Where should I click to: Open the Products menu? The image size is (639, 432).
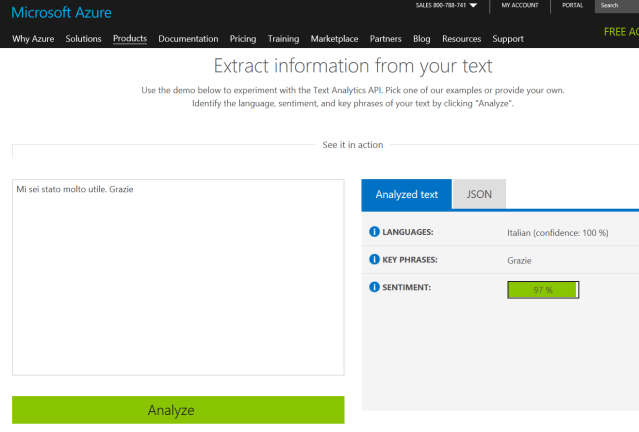click(x=130, y=39)
